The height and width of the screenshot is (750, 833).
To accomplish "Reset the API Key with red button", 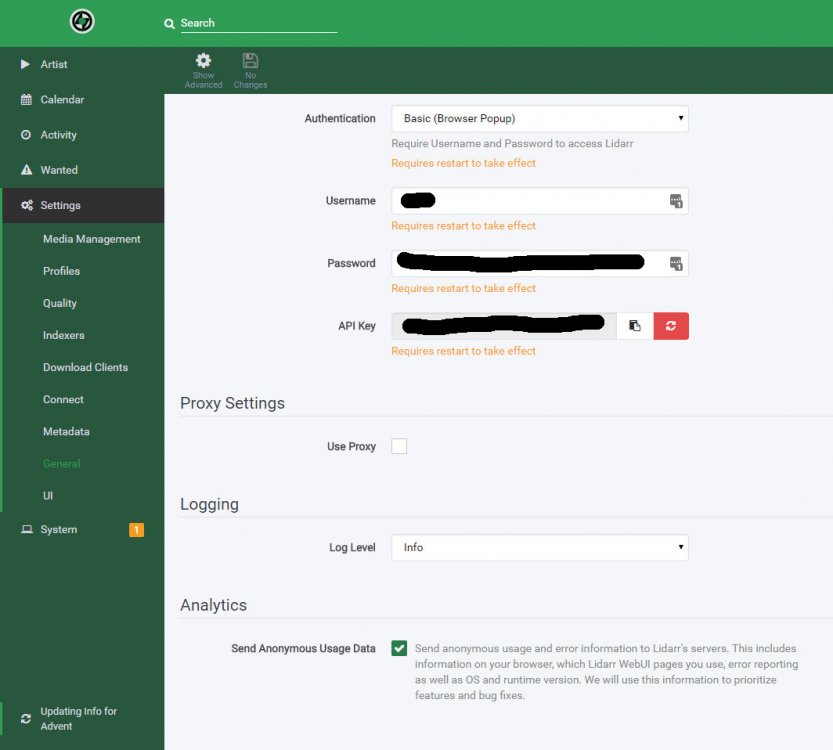I will tap(671, 326).
